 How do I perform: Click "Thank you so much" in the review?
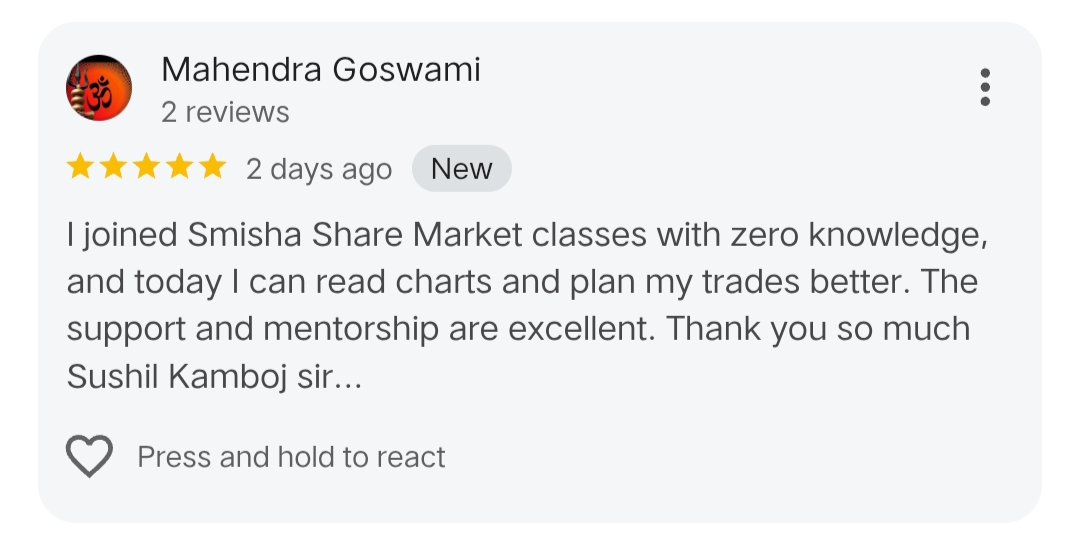click(818, 329)
